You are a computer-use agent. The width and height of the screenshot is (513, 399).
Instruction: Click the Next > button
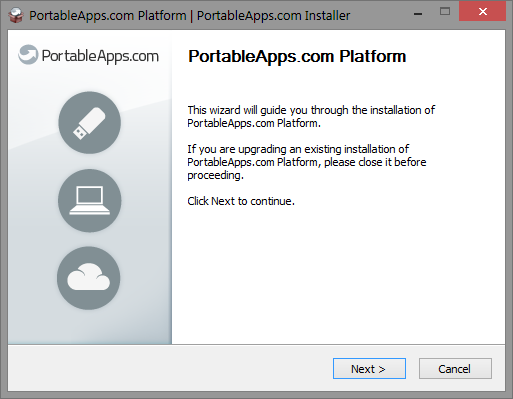click(369, 369)
